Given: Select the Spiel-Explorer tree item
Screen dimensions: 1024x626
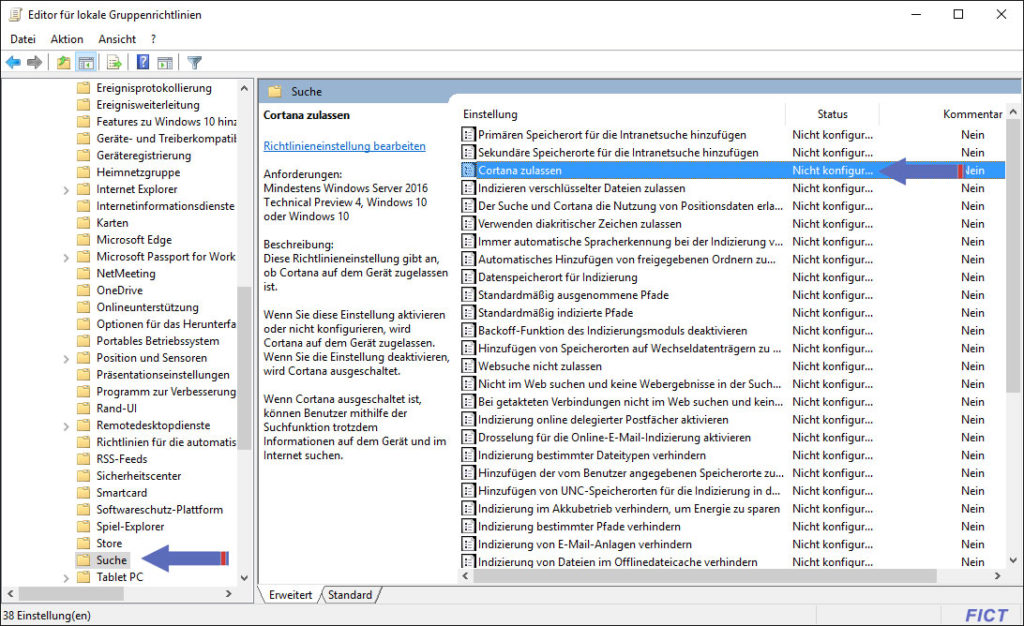Looking at the screenshot, I should tap(130, 526).
